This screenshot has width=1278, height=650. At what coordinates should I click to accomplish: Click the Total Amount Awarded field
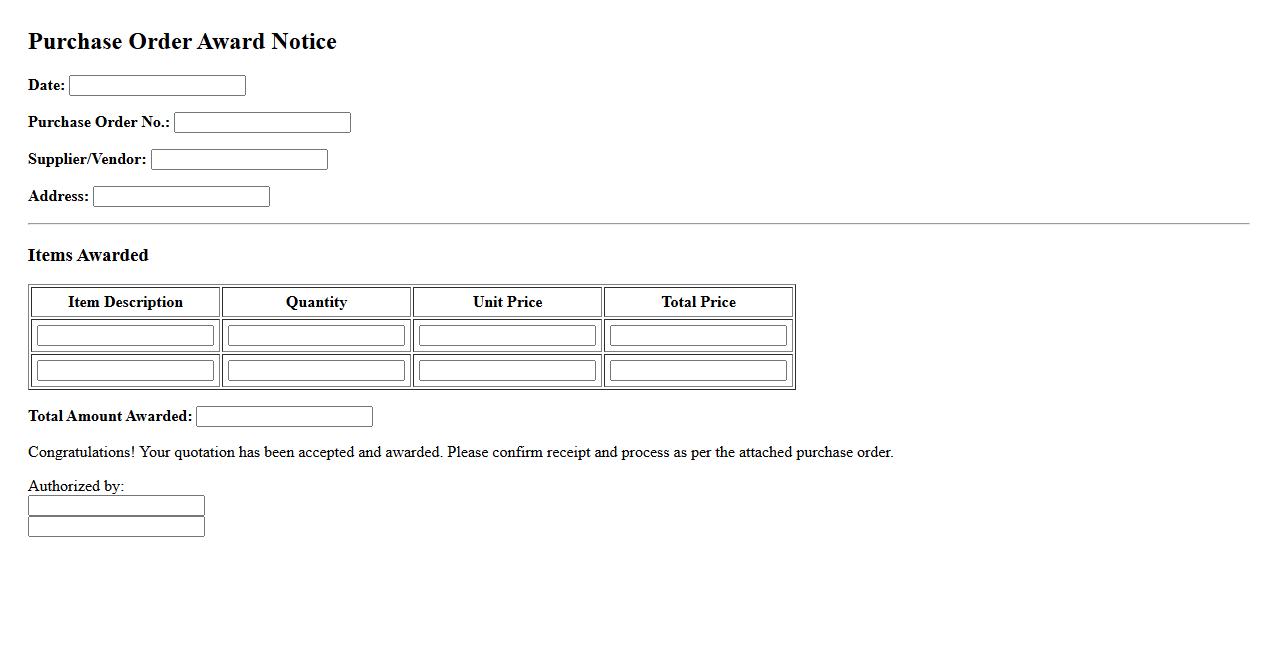click(284, 417)
